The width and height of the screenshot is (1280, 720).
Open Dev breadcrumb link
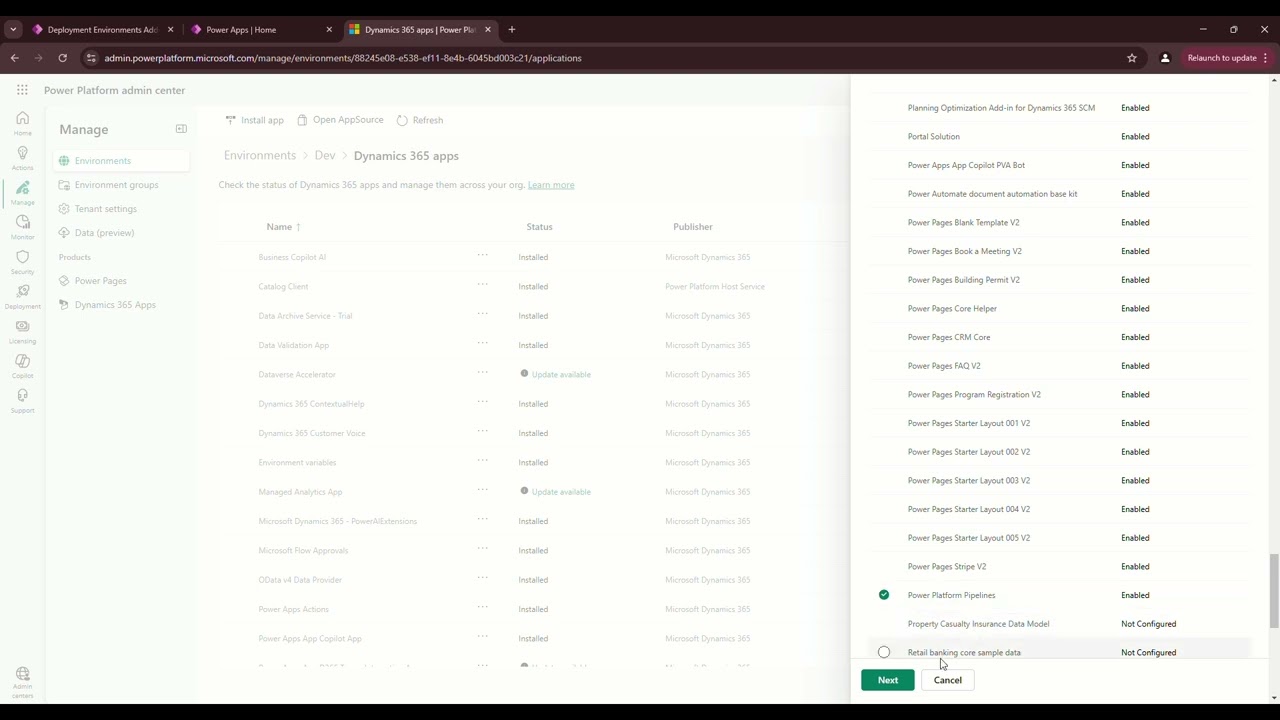[325, 156]
